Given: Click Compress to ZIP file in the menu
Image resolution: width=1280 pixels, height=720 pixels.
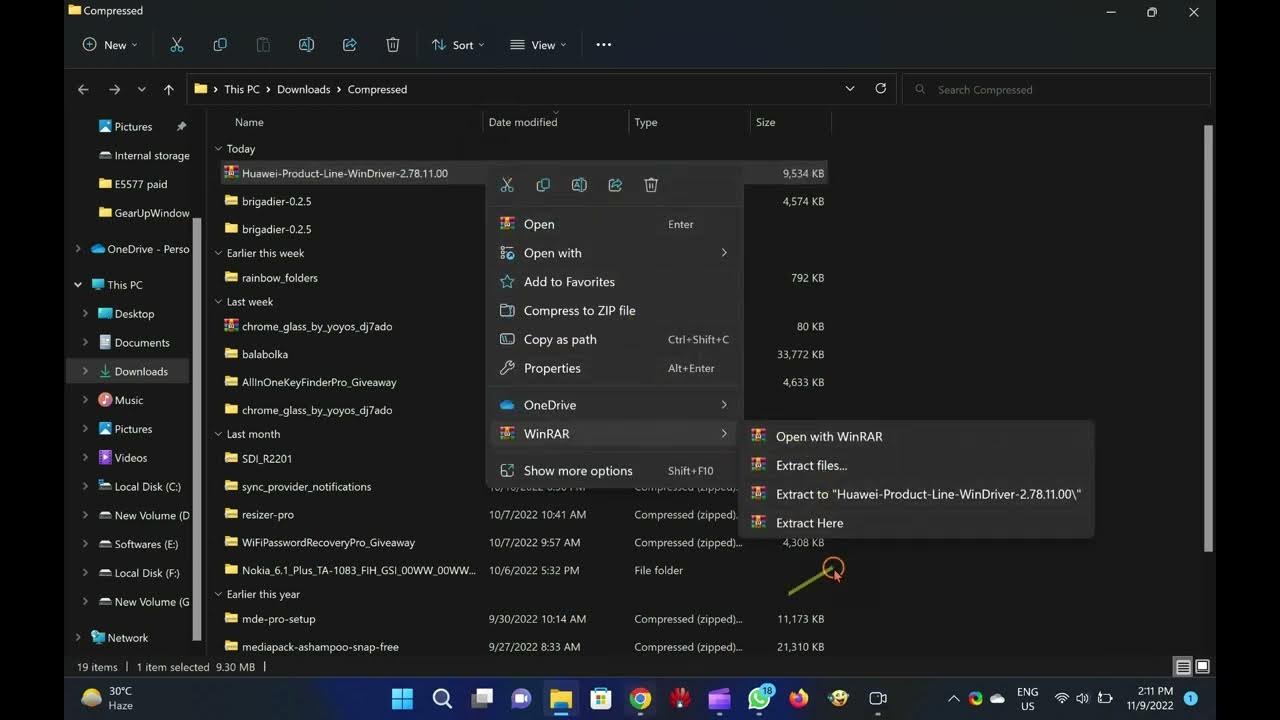Looking at the screenshot, I should pyautogui.click(x=578, y=310).
